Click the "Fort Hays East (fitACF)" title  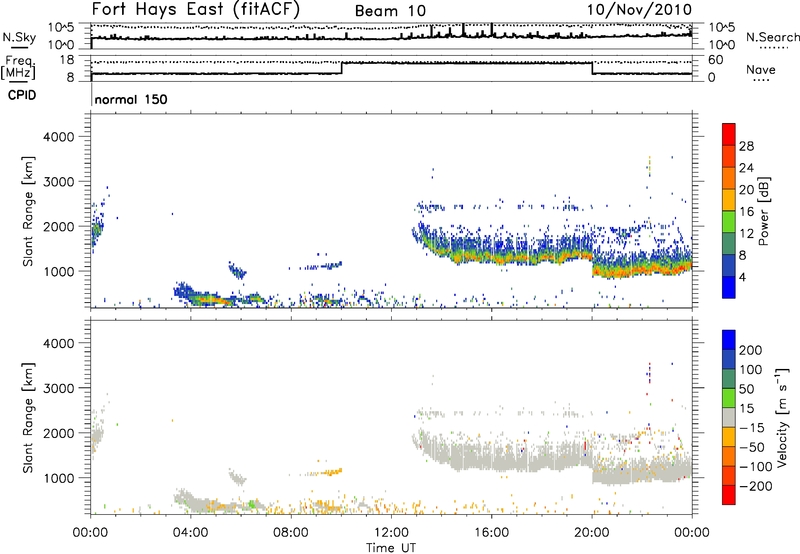(195, 9)
